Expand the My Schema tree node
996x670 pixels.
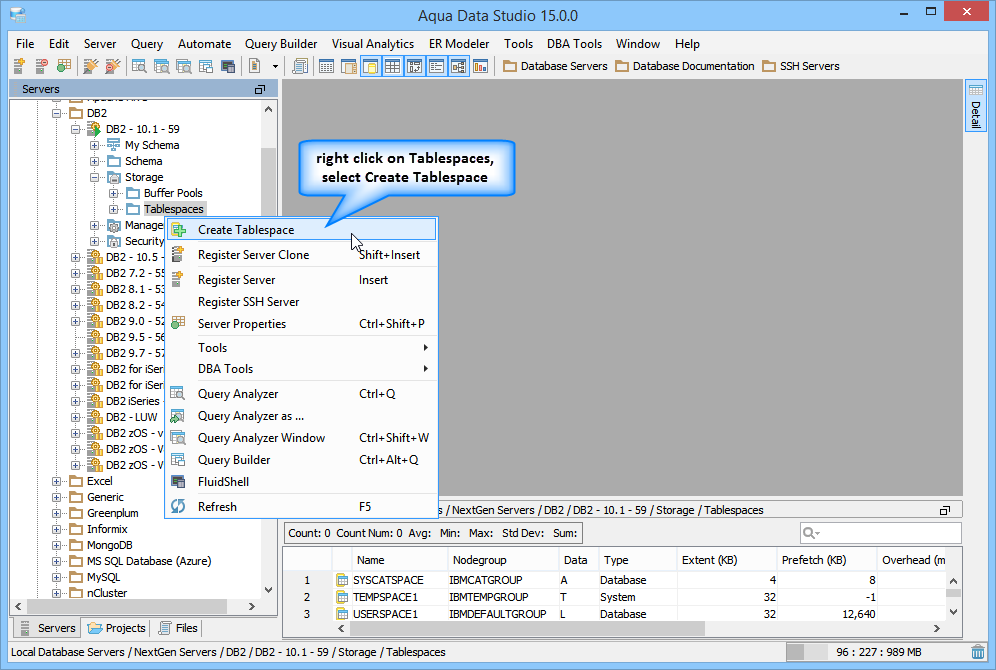[x=95, y=145]
